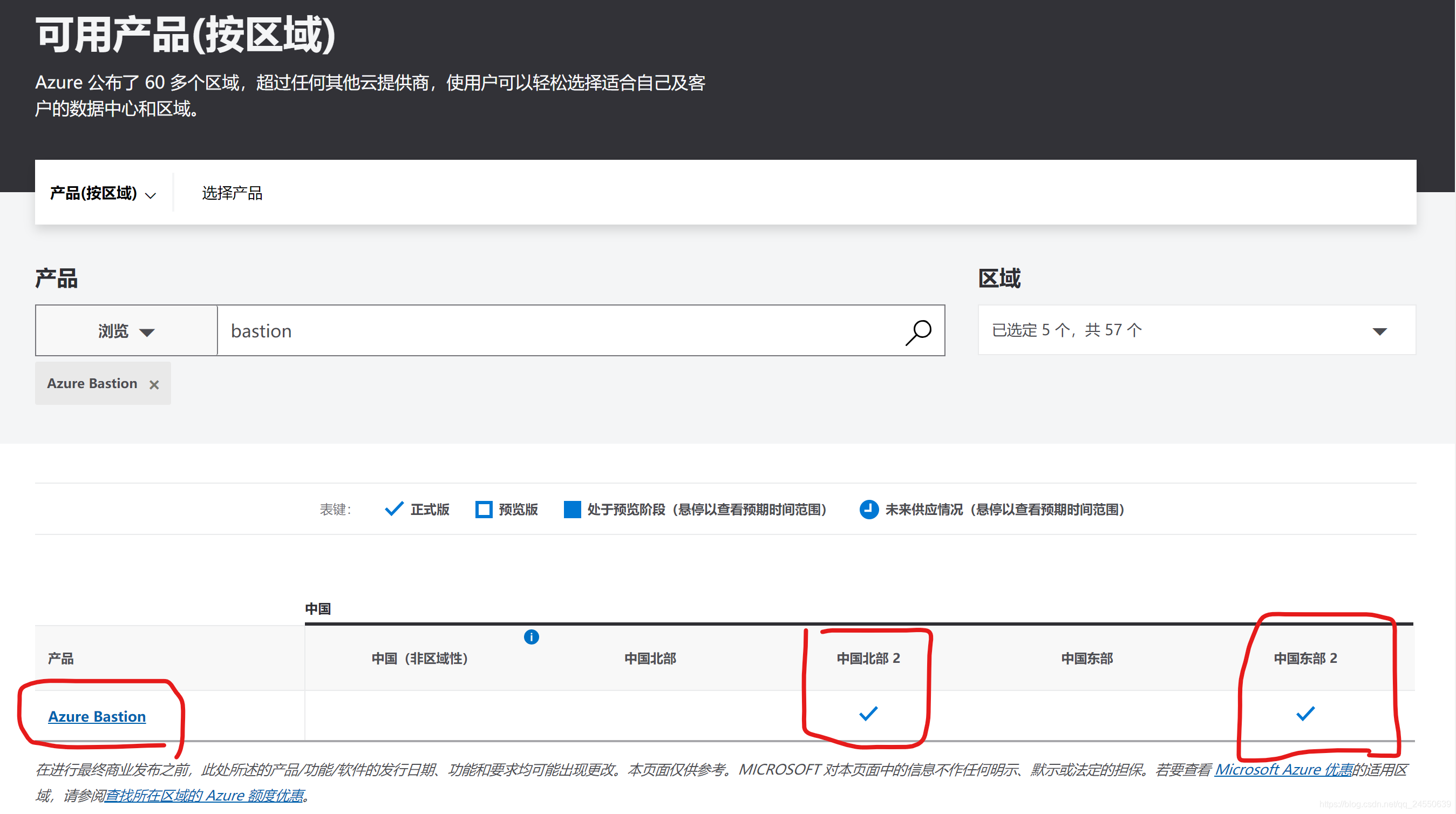Screen dimensions: 1456x814
Task: Click the filled blue square legend icon
Action: pyautogui.click(x=573, y=510)
